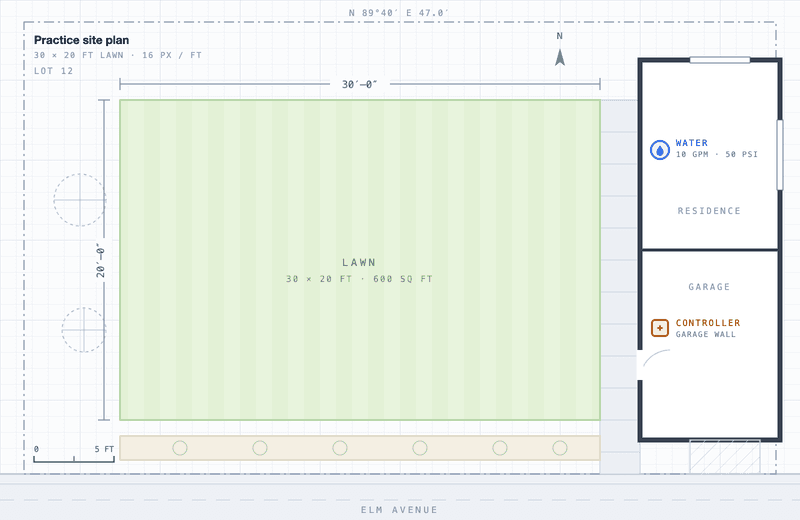Click the hatched garage driveway apron
Screen dimensions: 800x520
point(725,456)
